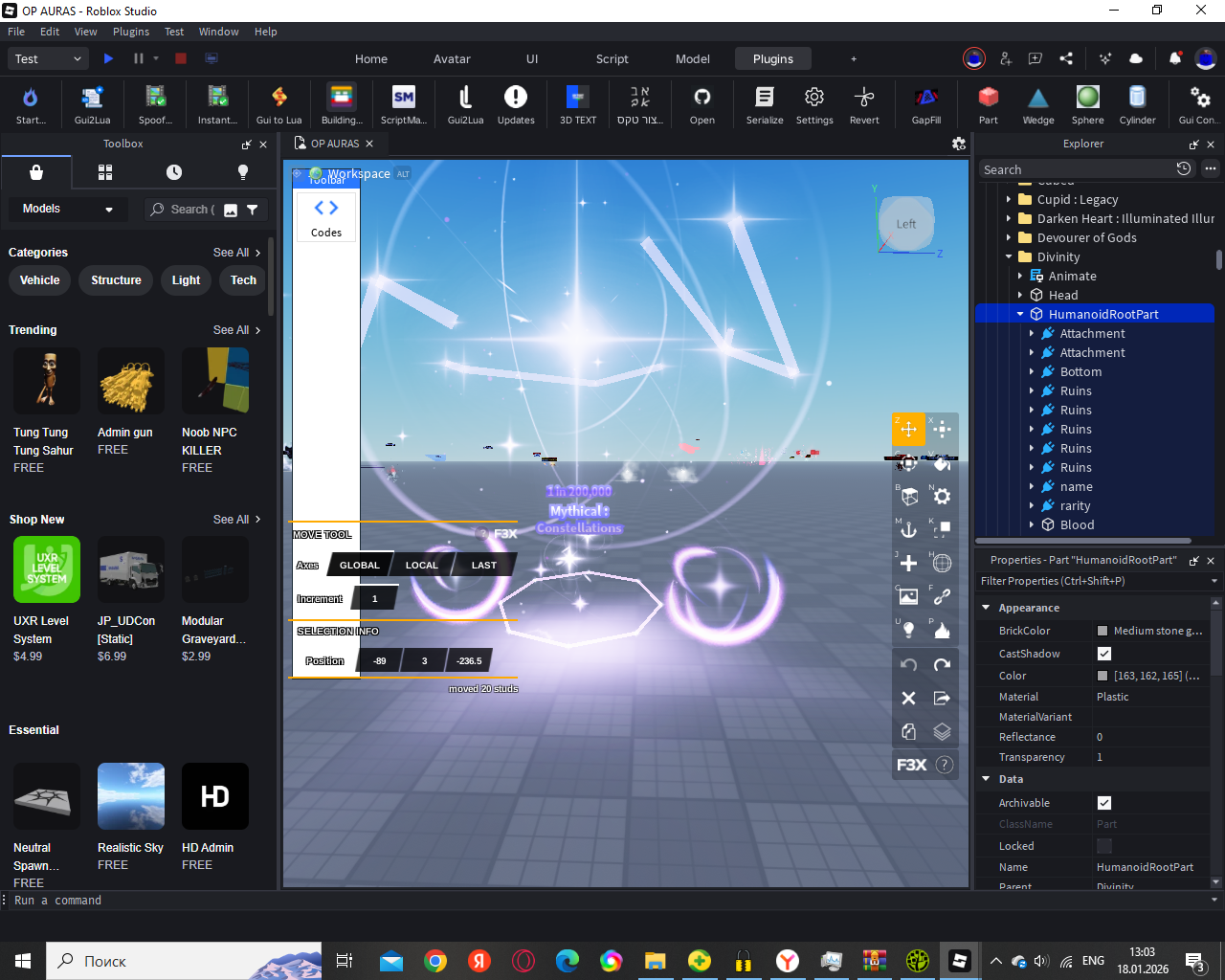1225x980 pixels.
Task: Click the Explorer Search field
Action: pyautogui.click(x=1077, y=169)
